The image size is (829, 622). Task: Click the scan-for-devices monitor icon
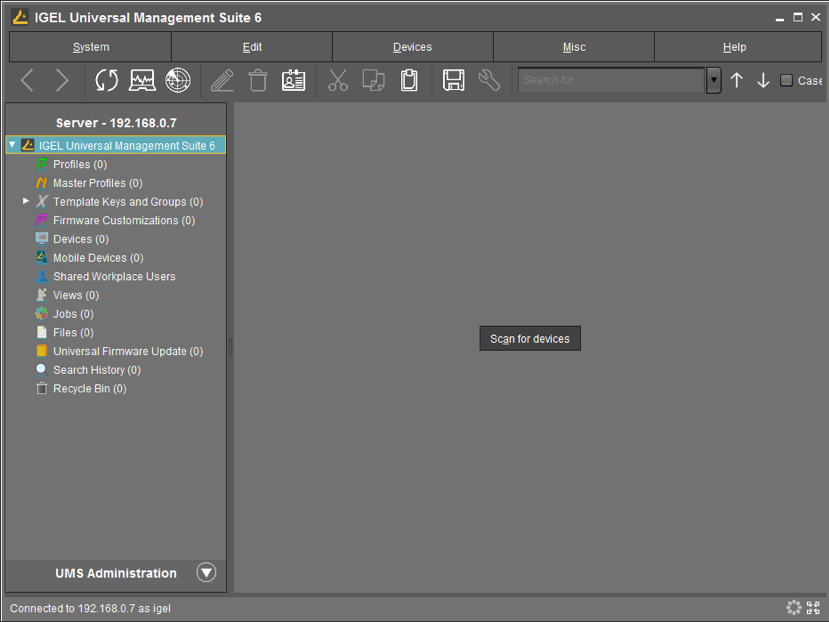coord(143,80)
